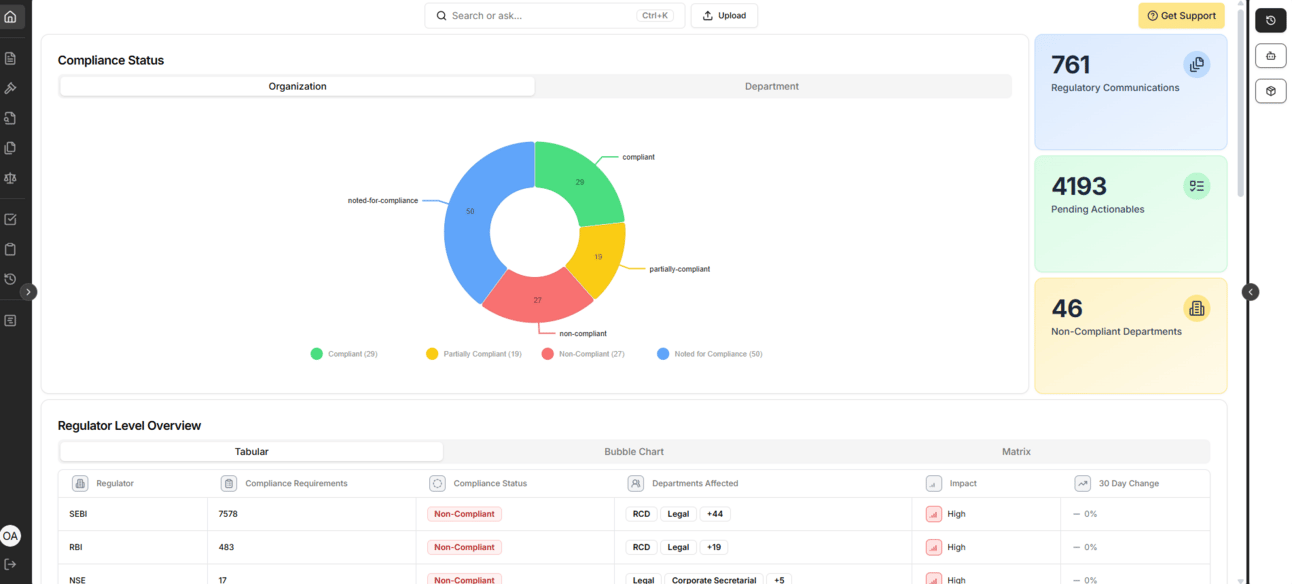The width and height of the screenshot is (1292, 584).
Task: Click the history clock icon on right panel
Action: 1270,20
